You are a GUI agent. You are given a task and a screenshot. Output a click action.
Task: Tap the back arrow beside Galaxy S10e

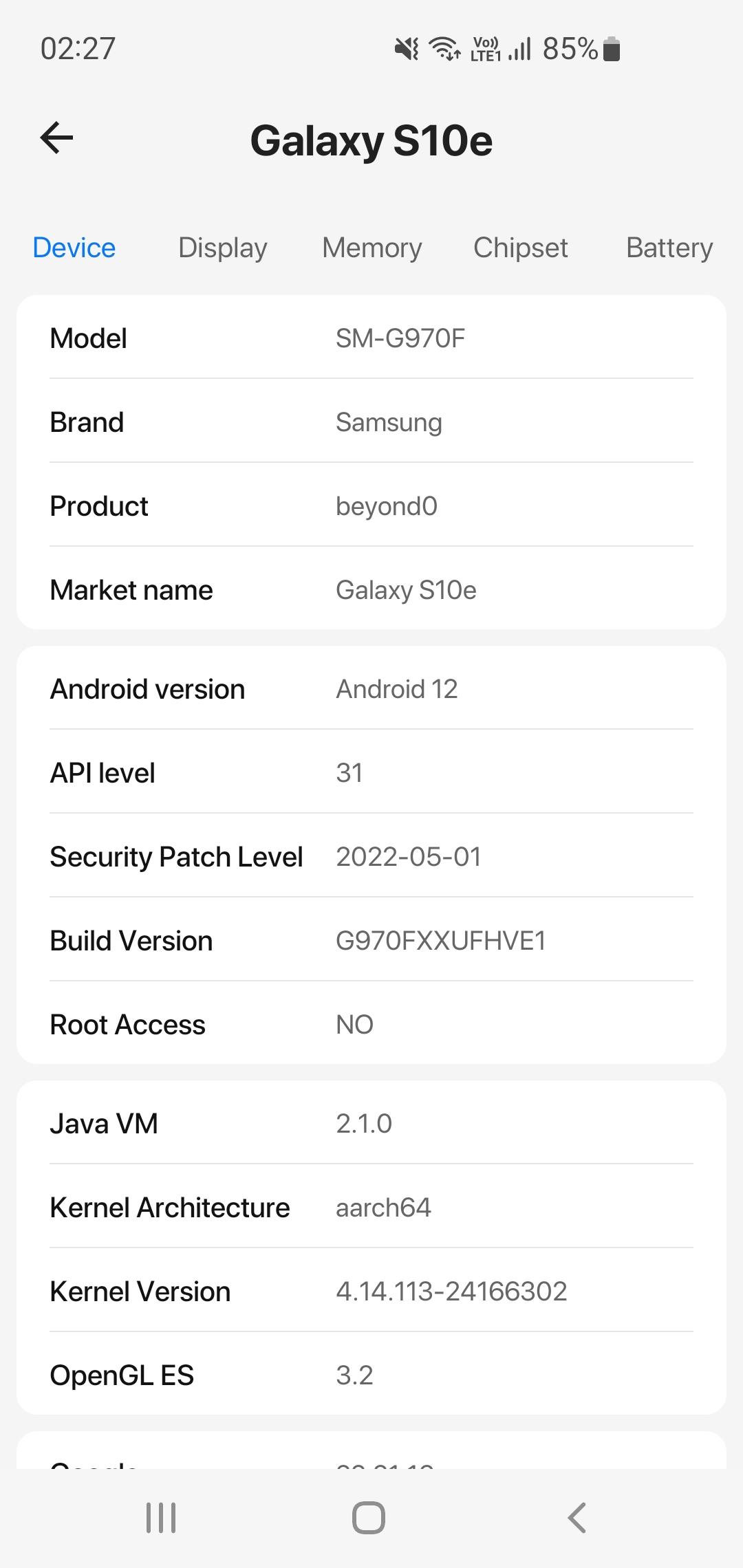(56, 138)
